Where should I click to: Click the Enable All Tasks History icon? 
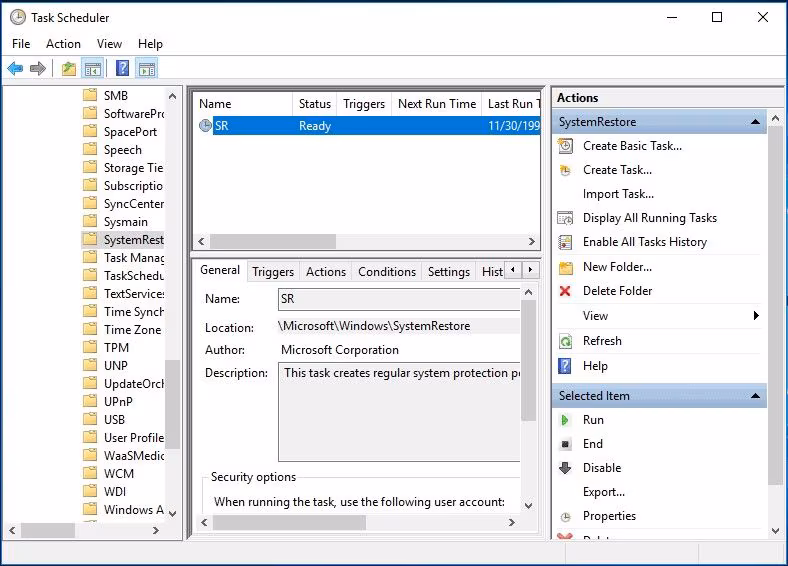click(x=565, y=242)
